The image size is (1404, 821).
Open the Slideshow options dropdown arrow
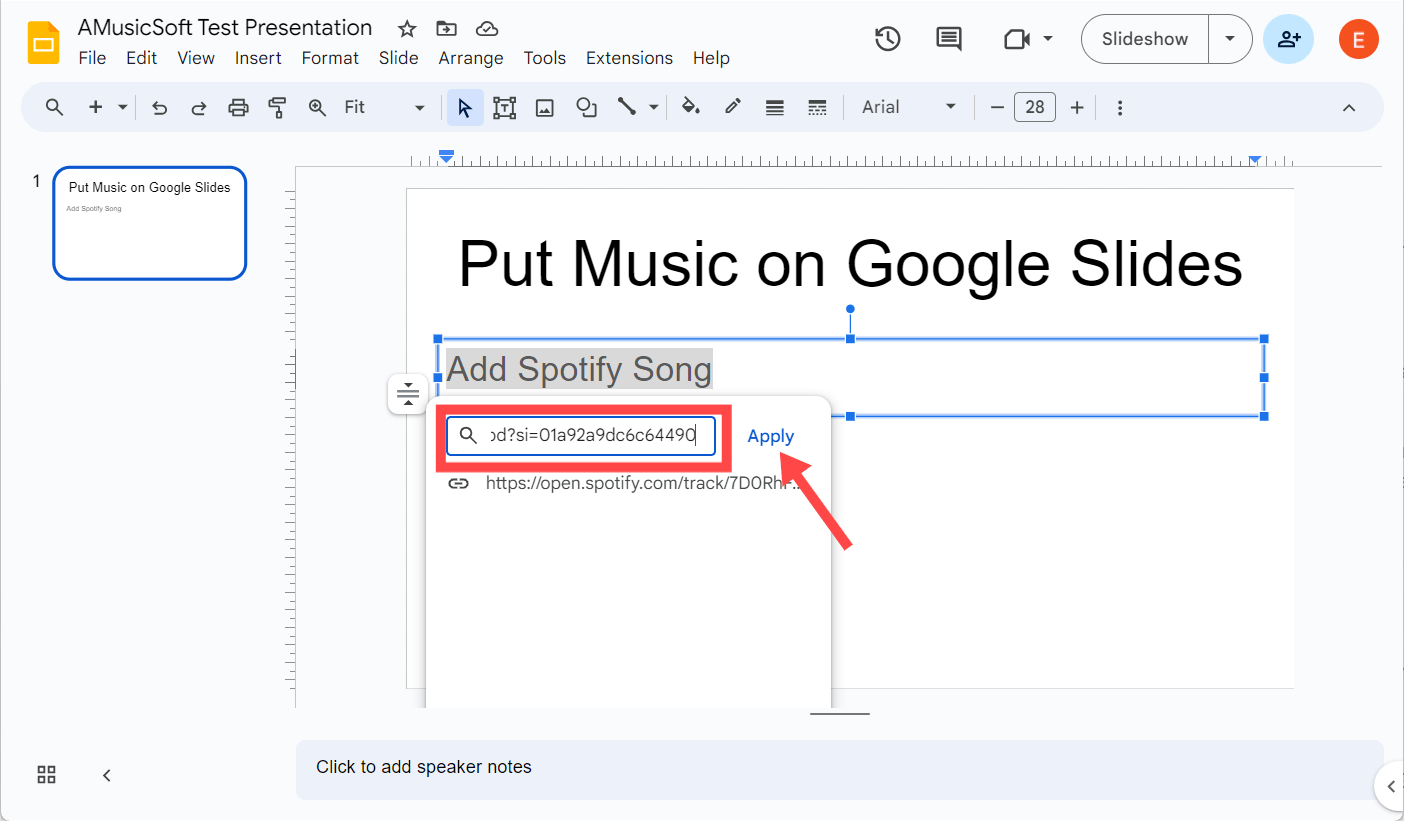[1230, 39]
